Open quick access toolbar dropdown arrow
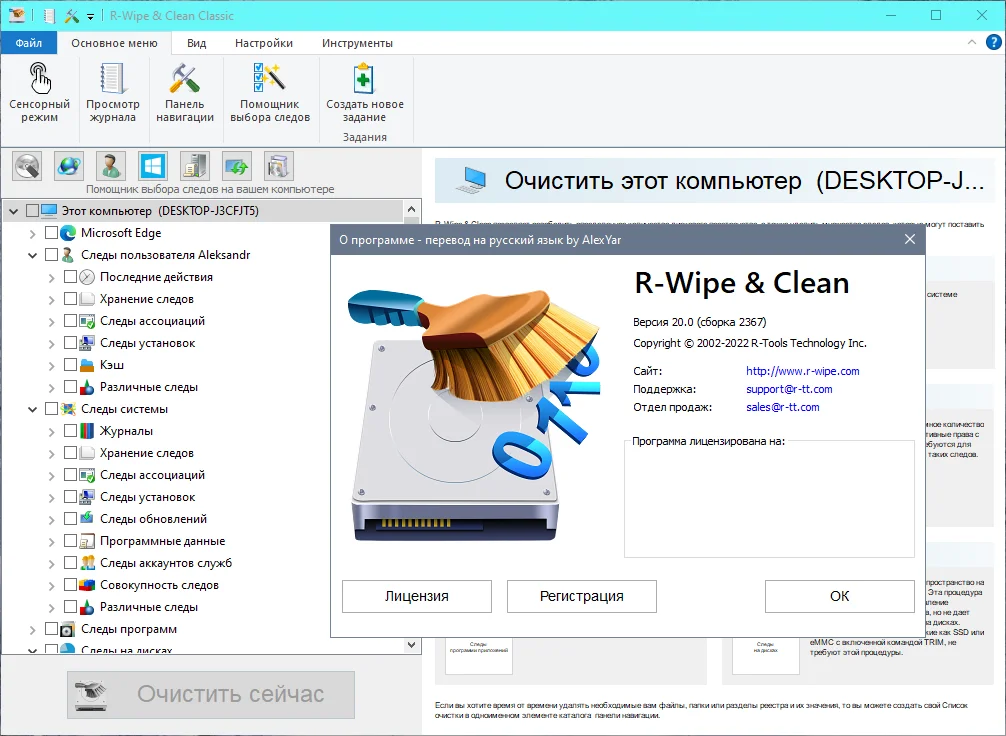The width and height of the screenshot is (1006, 736). 90,17
